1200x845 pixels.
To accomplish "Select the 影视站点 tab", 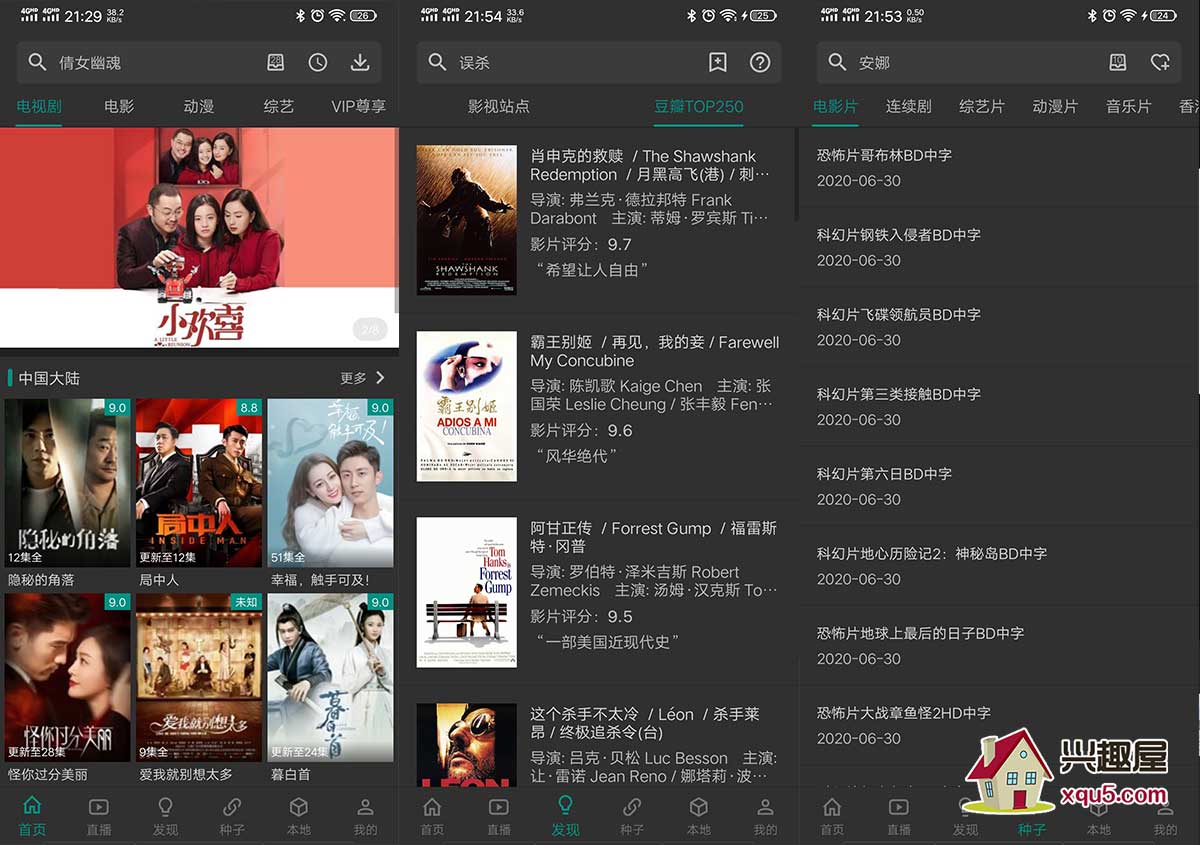I will (499, 106).
